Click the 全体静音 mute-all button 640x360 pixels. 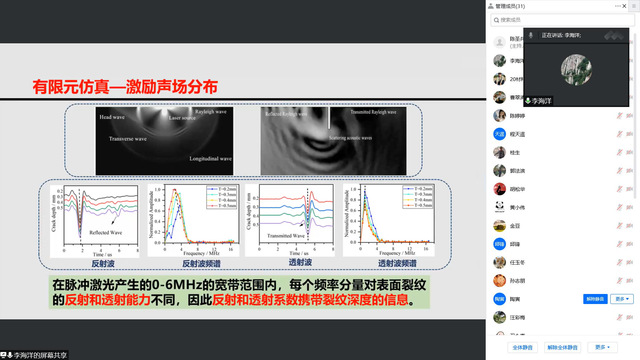[x=522, y=347]
